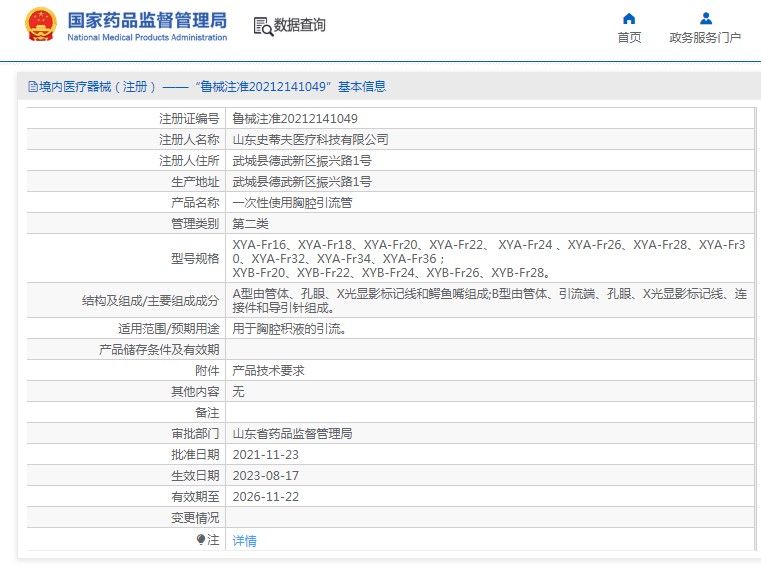Click 国家药品监督管理局 site title
This screenshot has height=568, width=761.
point(147,20)
